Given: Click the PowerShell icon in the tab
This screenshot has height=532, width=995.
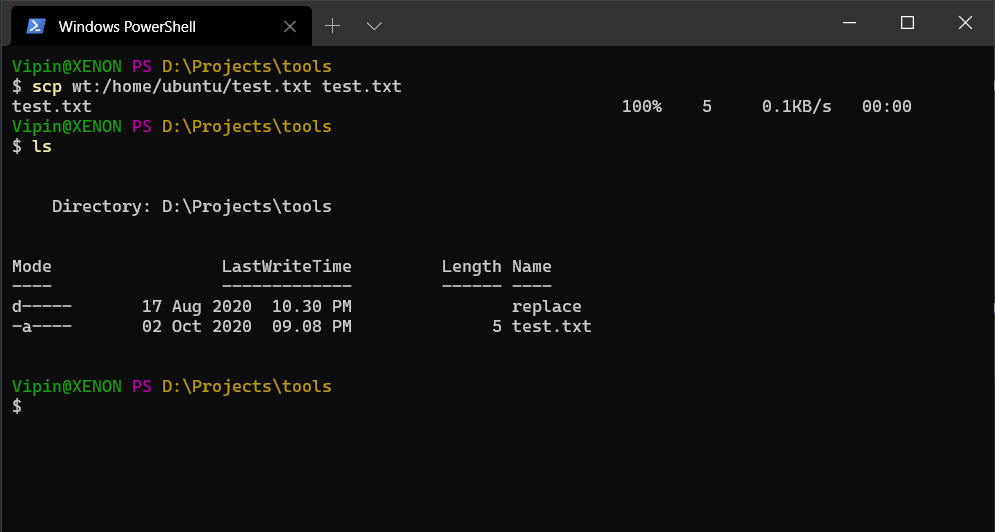Looking at the screenshot, I should (x=35, y=26).
